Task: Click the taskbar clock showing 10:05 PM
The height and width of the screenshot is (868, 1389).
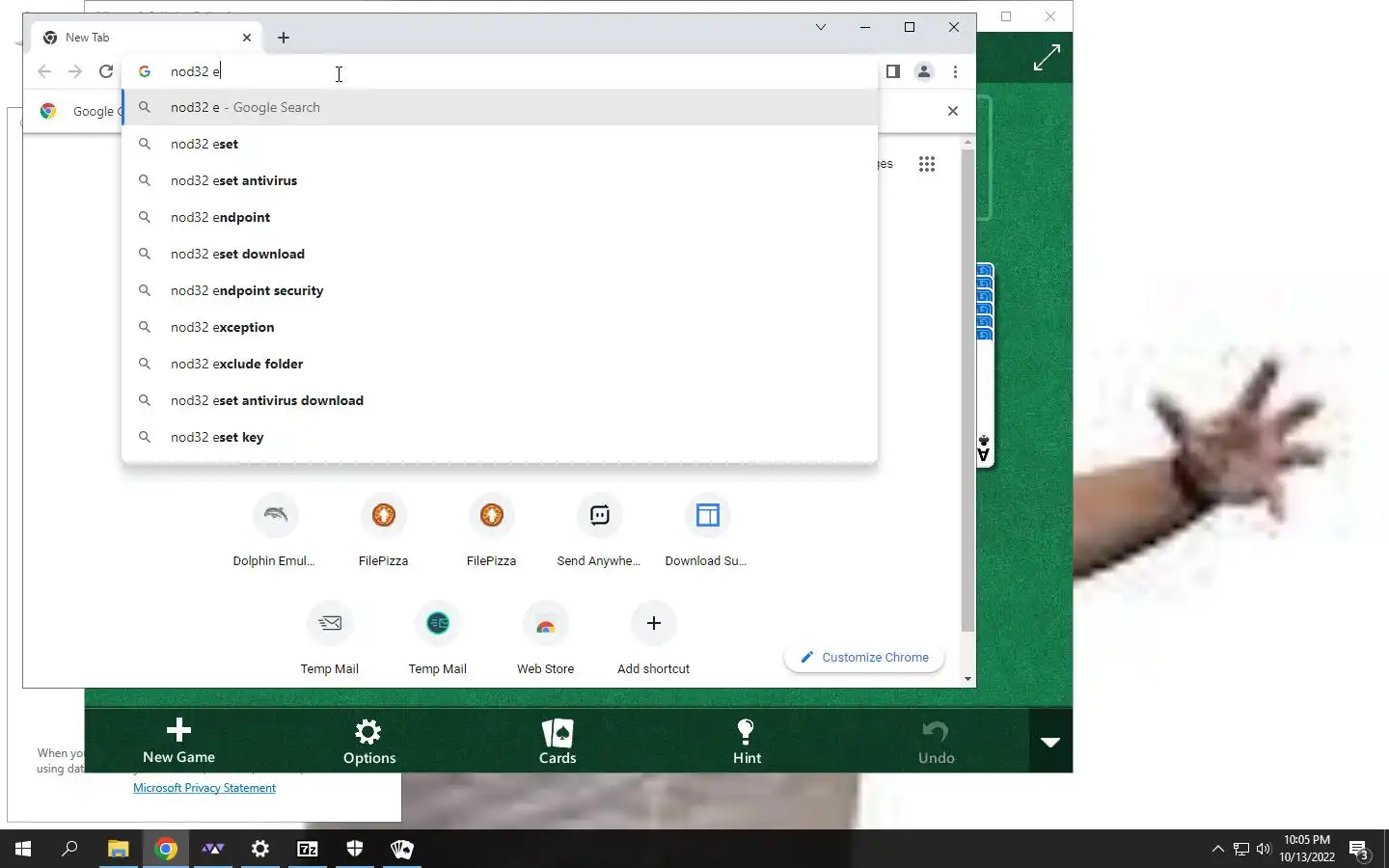Action: tap(1307, 849)
